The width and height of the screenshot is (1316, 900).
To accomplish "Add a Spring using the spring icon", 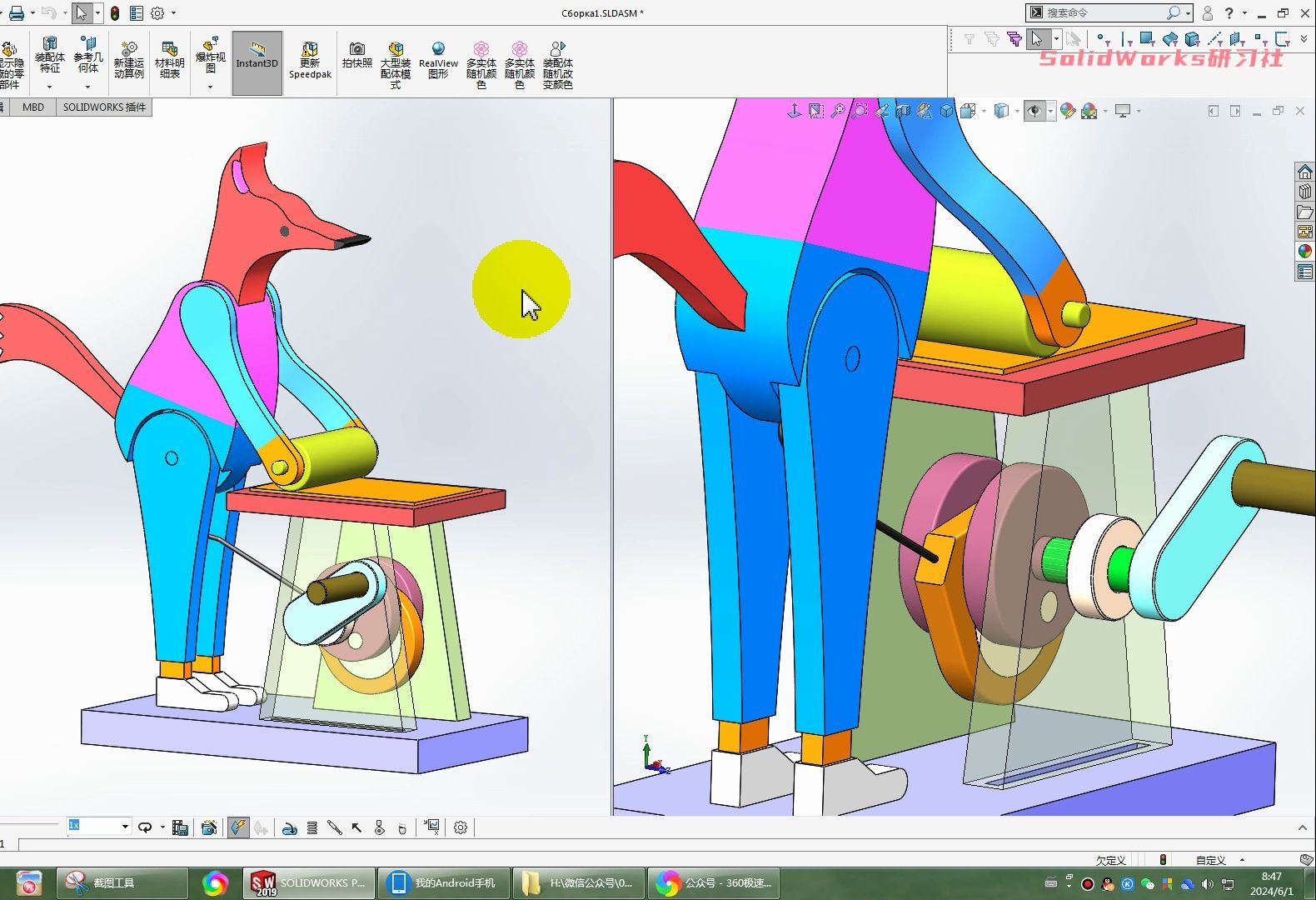I will (312, 827).
